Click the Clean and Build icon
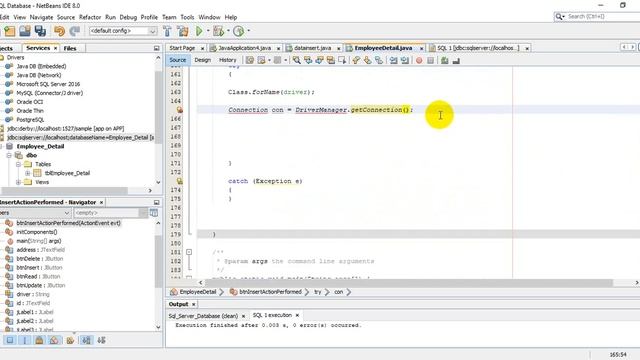Image resolution: width=640 pixels, height=360 pixels. click(x=182, y=31)
